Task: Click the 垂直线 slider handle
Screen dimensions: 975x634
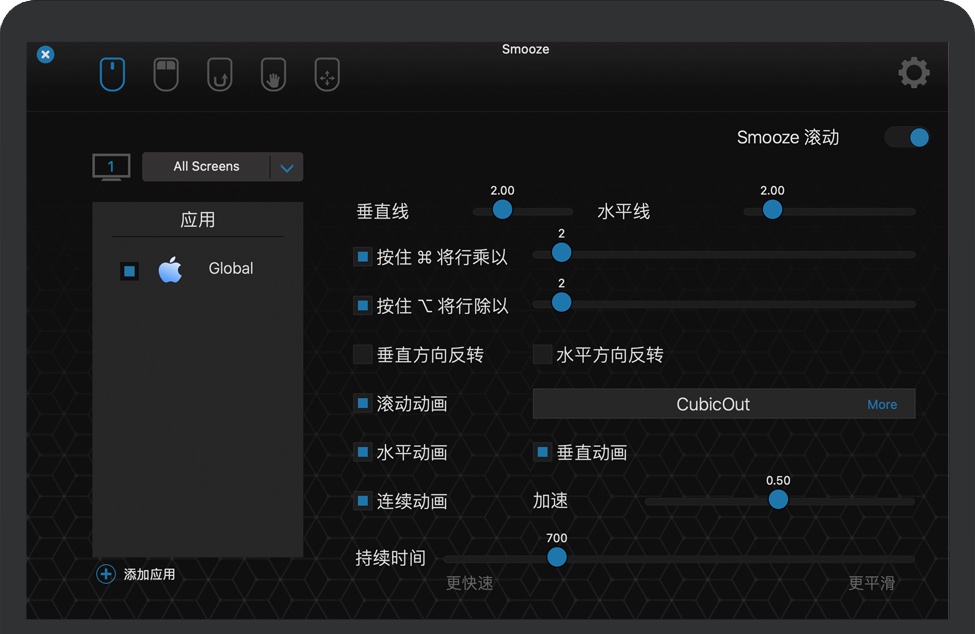Action: click(502, 210)
